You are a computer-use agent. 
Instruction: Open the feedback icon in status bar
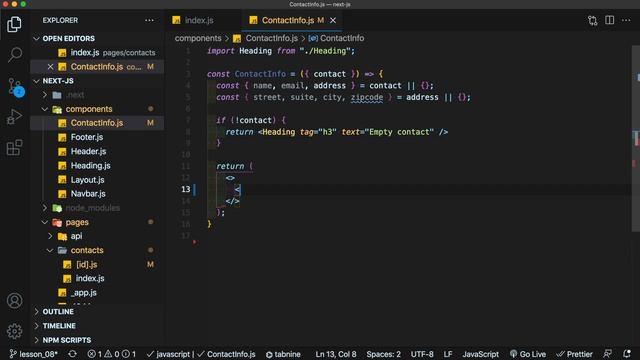(608, 354)
